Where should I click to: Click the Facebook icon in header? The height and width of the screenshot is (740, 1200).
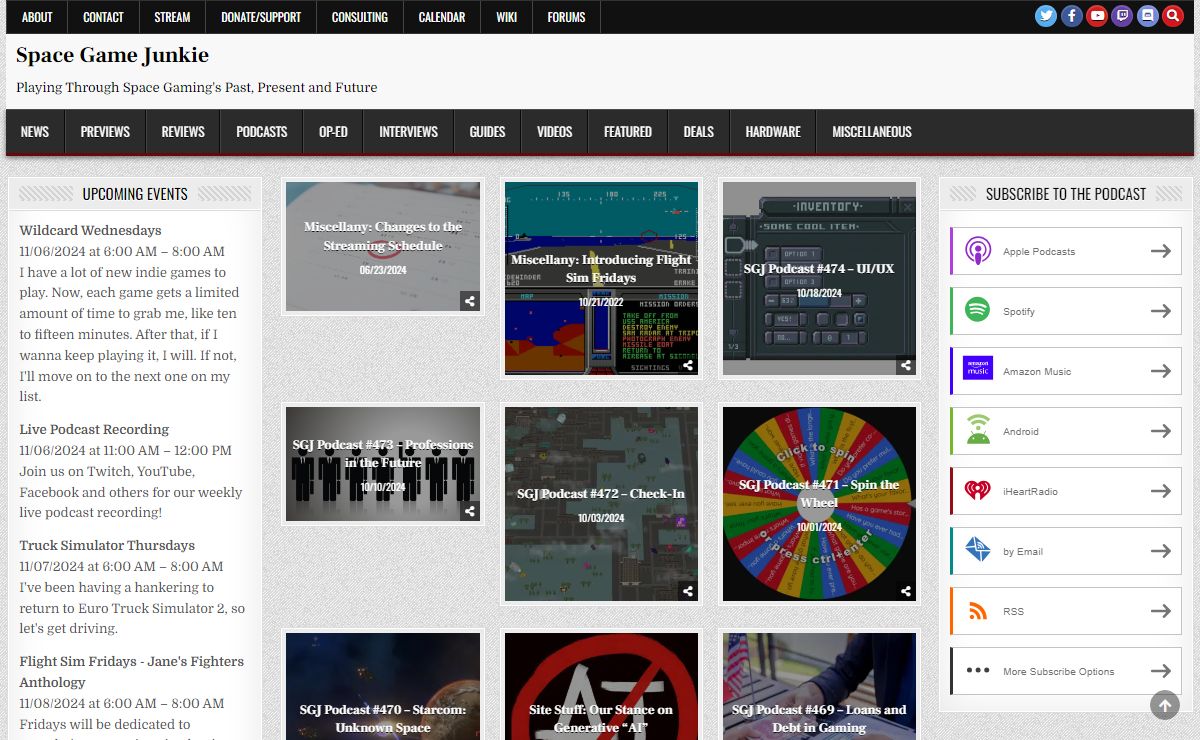[x=1072, y=16]
